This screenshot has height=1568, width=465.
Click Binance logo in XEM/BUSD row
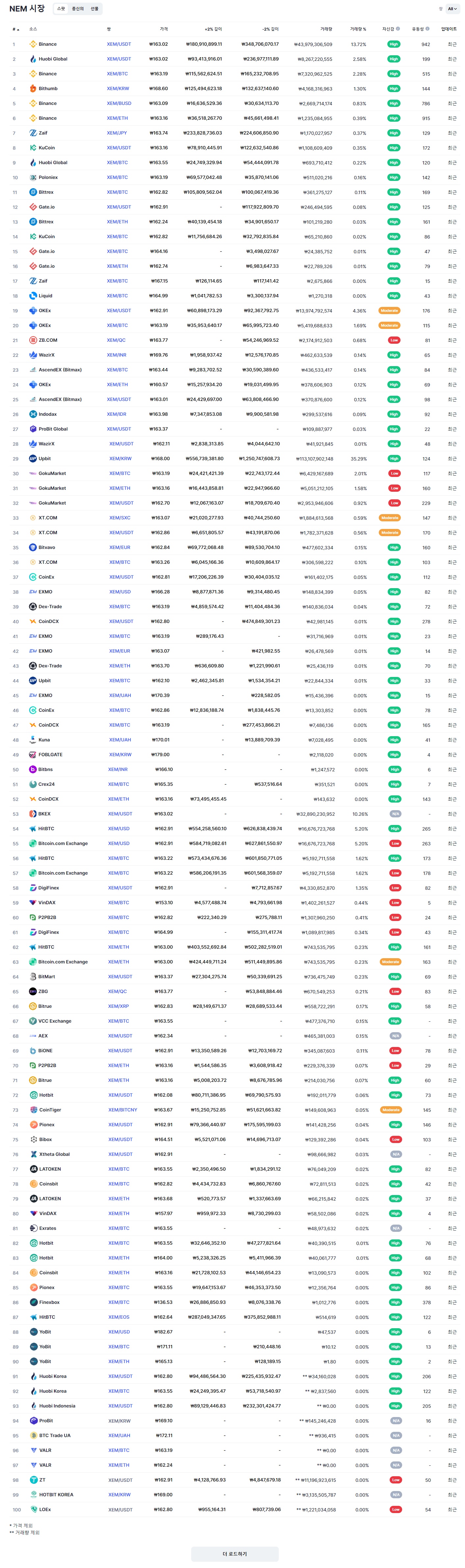click(x=33, y=104)
